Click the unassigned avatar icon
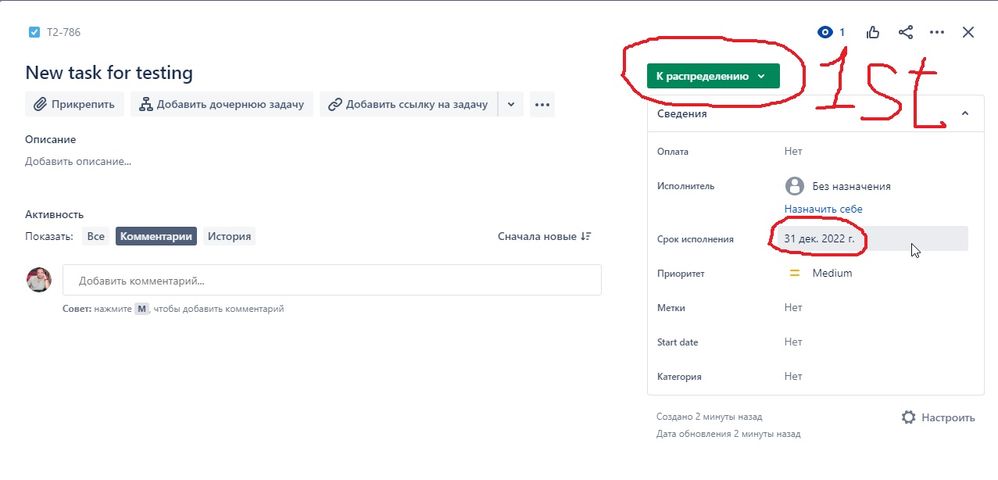The height and width of the screenshot is (480, 998). pyautogui.click(x=794, y=186)
